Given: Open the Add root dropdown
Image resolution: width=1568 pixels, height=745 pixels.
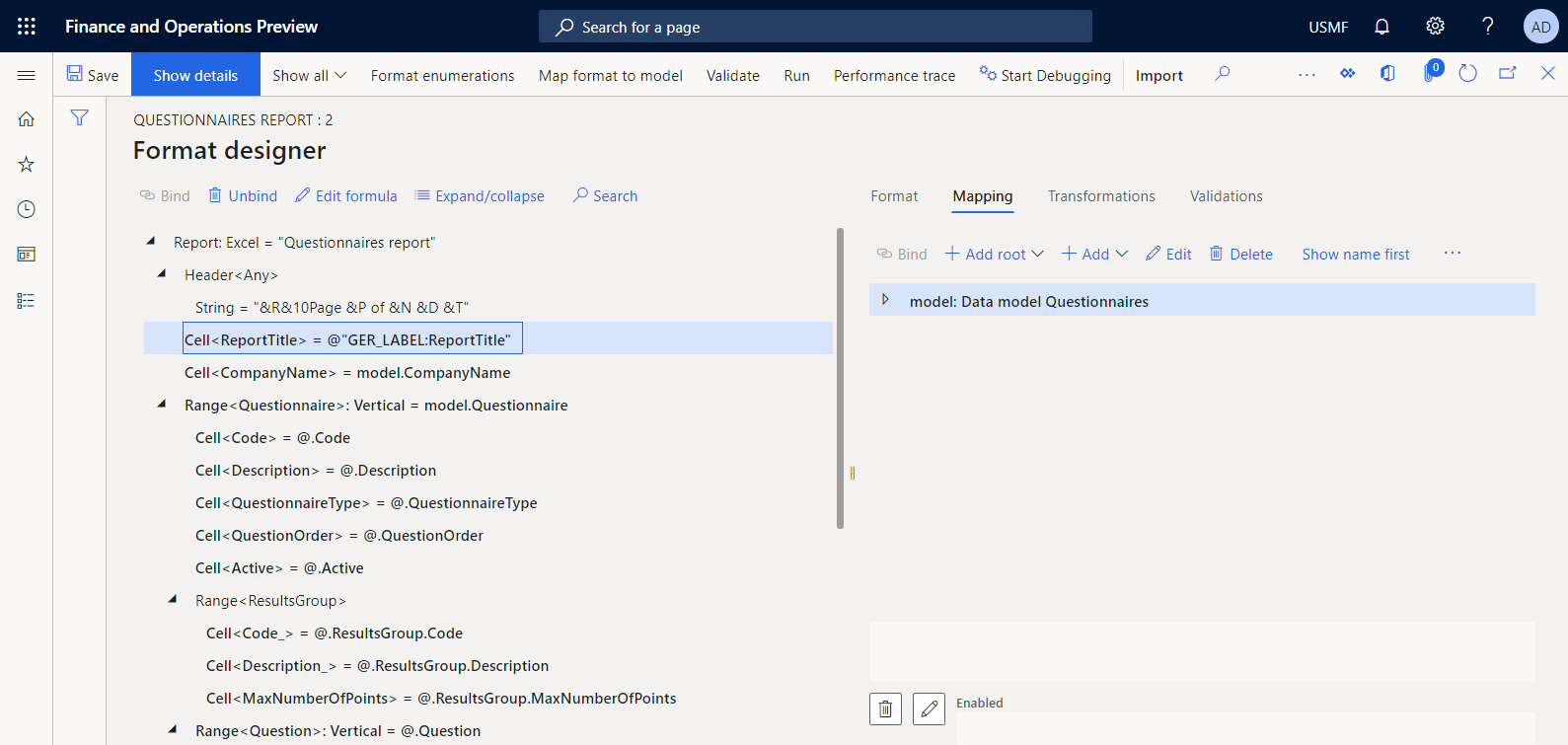Looking at the screenshot, I should click(x=995, y=255).
